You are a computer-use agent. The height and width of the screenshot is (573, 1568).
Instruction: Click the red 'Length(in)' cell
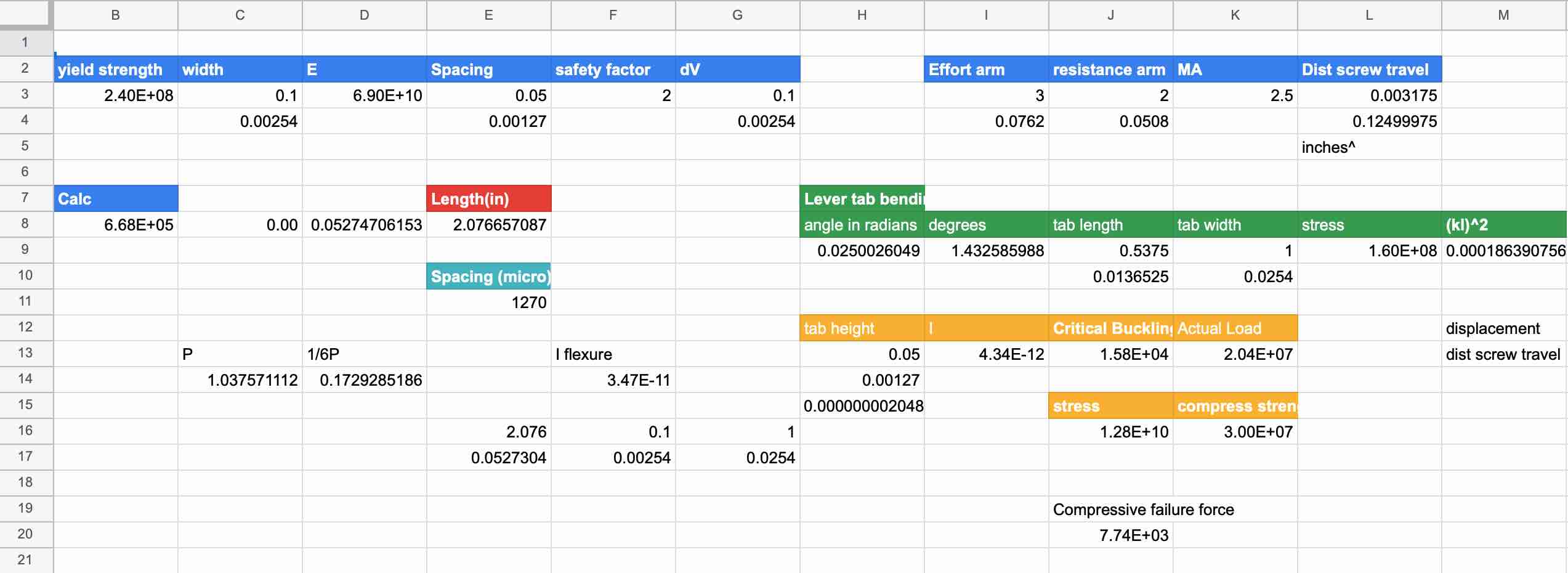point(489,198)
